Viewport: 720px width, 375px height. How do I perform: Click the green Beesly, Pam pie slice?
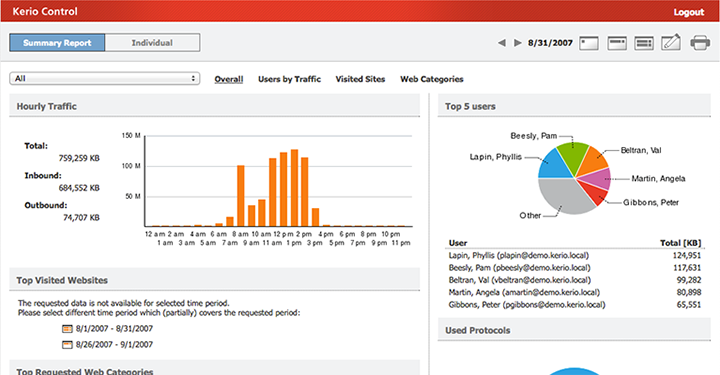pyautogui.click(x=573, y=156)
